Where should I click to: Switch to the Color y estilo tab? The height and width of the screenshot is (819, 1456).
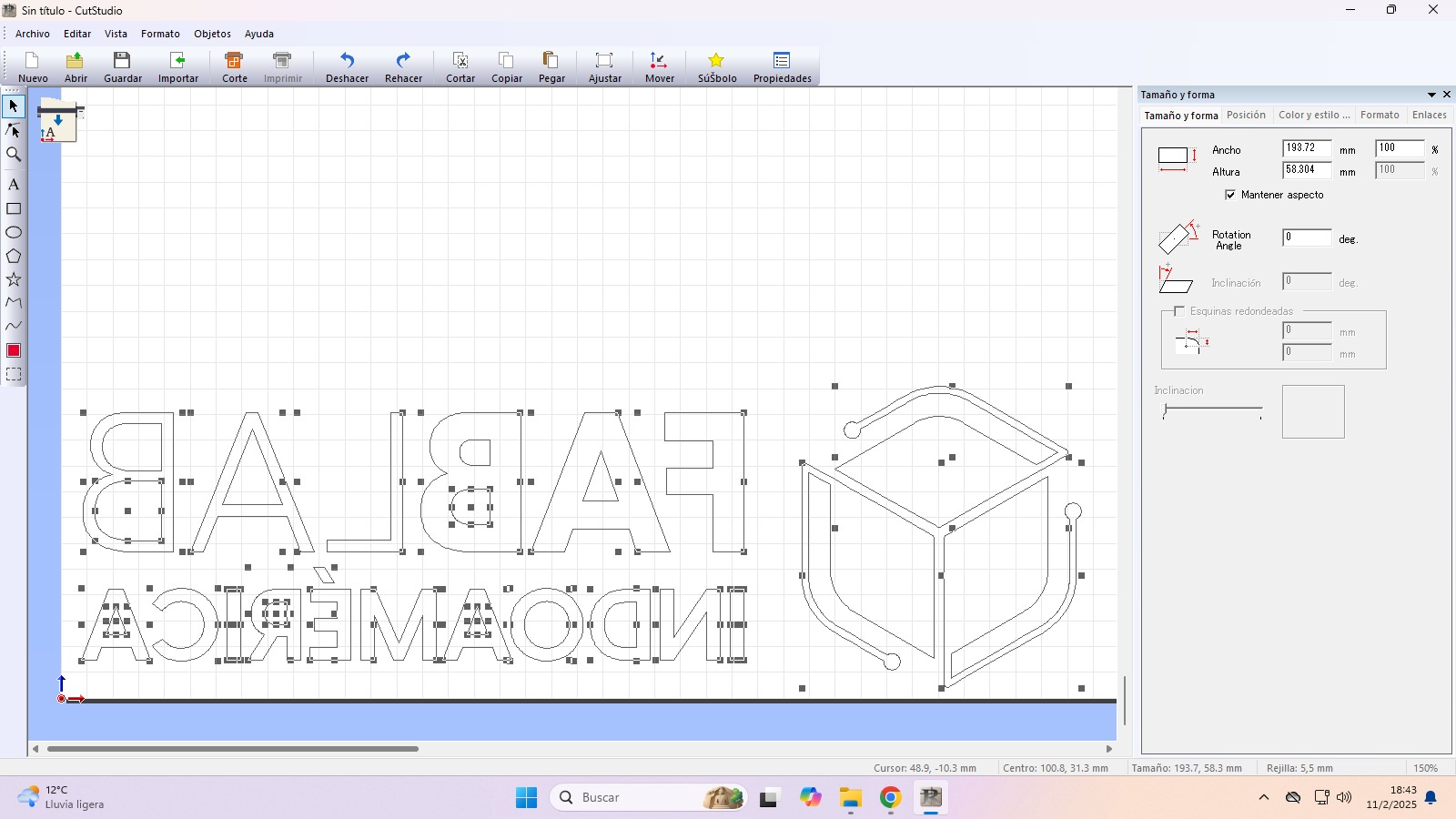click(x=1314, y=115)
